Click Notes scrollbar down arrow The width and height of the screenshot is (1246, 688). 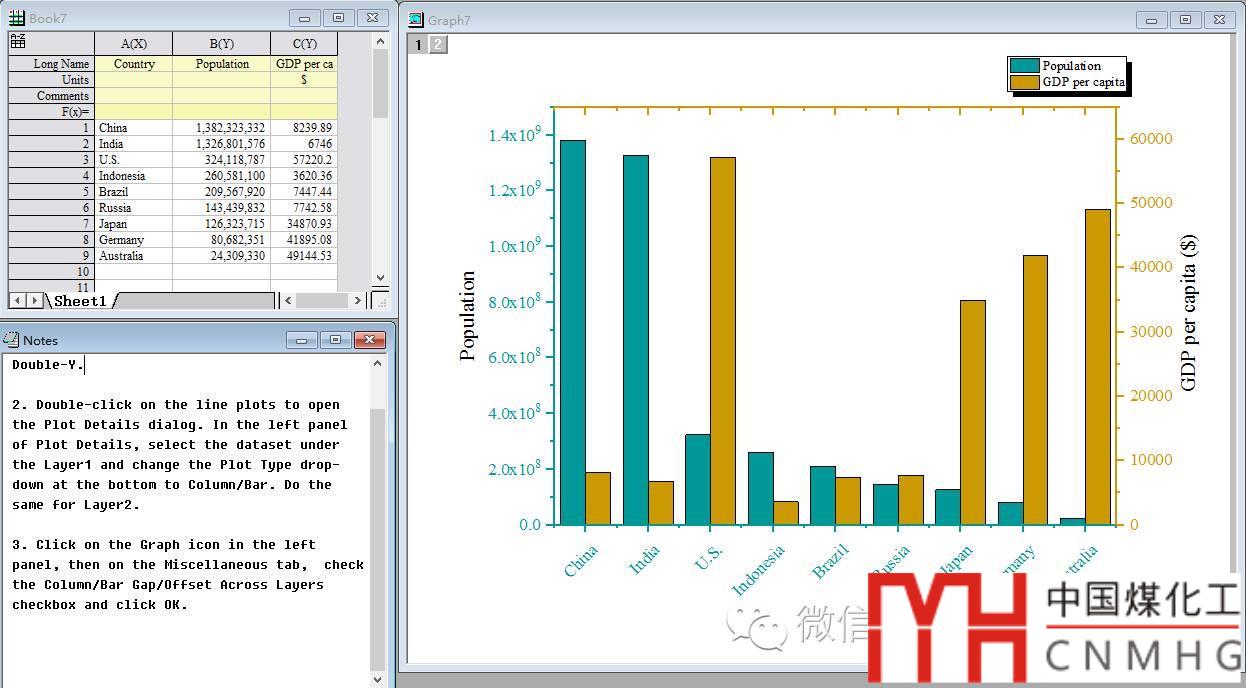[x=377, y=679]
